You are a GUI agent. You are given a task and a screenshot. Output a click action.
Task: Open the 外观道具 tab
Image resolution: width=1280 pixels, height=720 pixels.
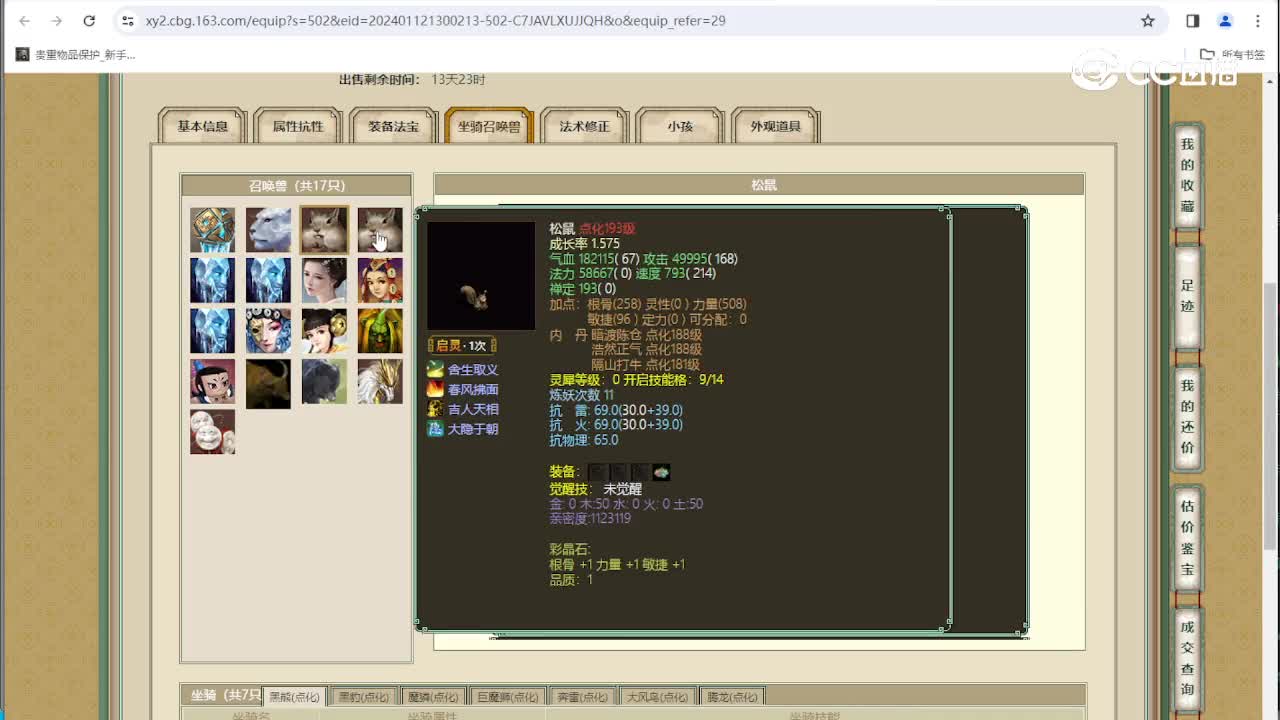[x=776, y=126]
